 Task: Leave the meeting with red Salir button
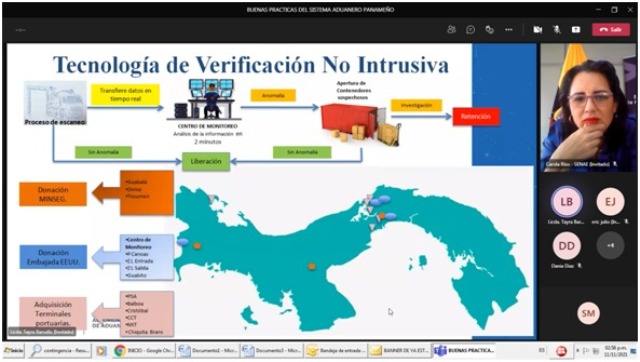tap(611, 29)
